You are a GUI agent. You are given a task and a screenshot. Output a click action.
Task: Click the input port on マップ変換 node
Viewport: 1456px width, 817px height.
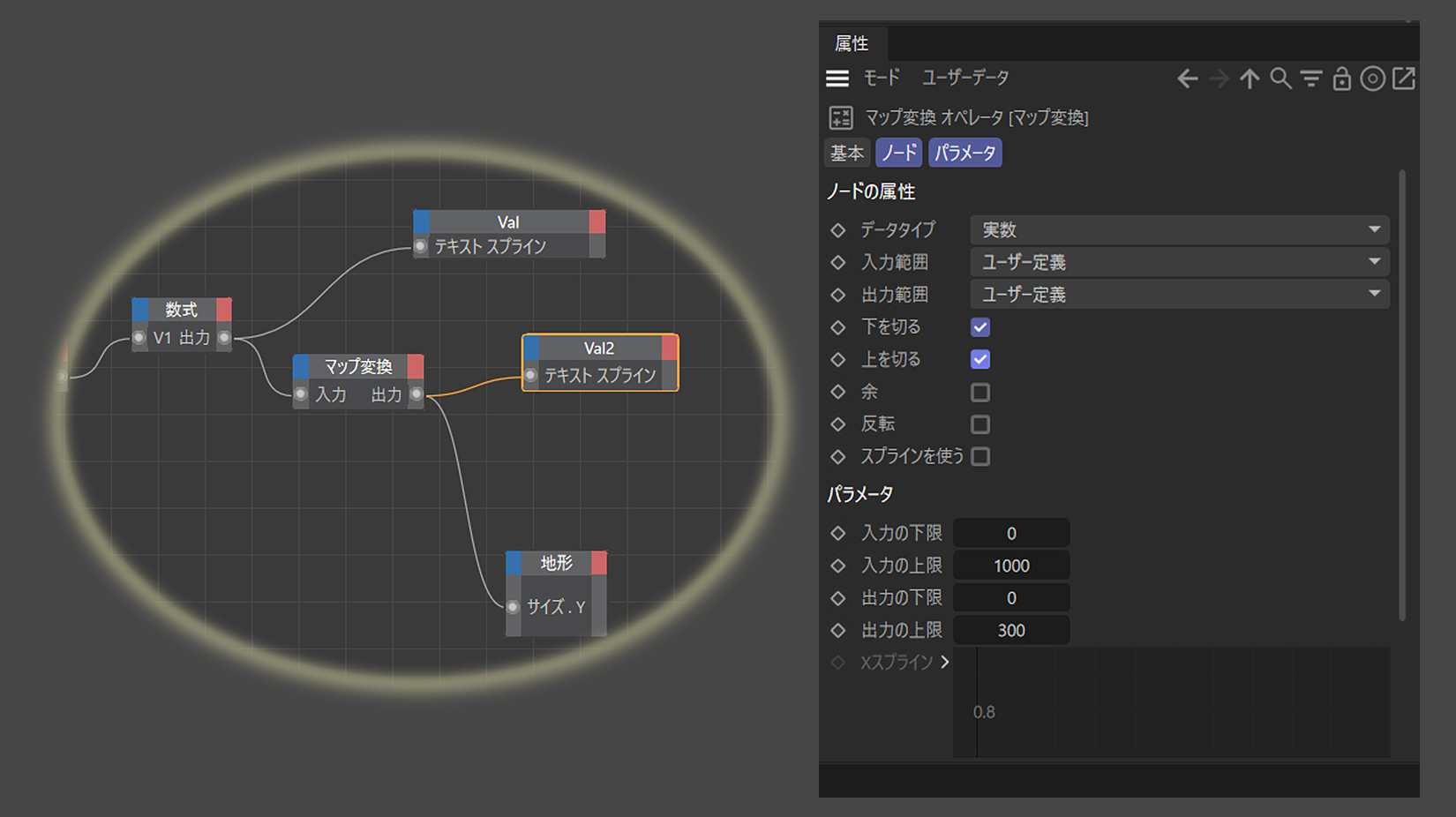[301, 394]
